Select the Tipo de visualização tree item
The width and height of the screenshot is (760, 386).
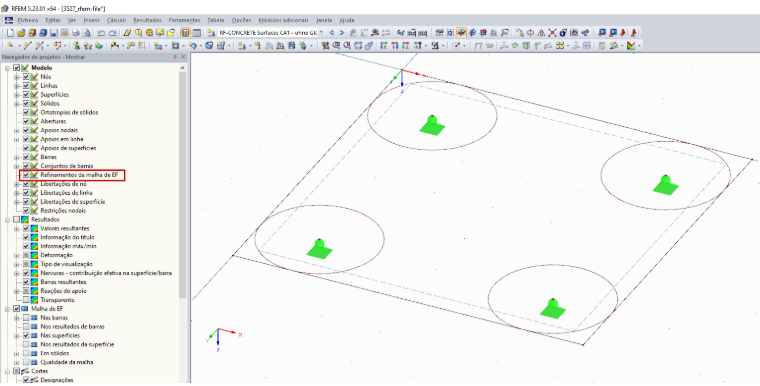click(x=66, y=264)
